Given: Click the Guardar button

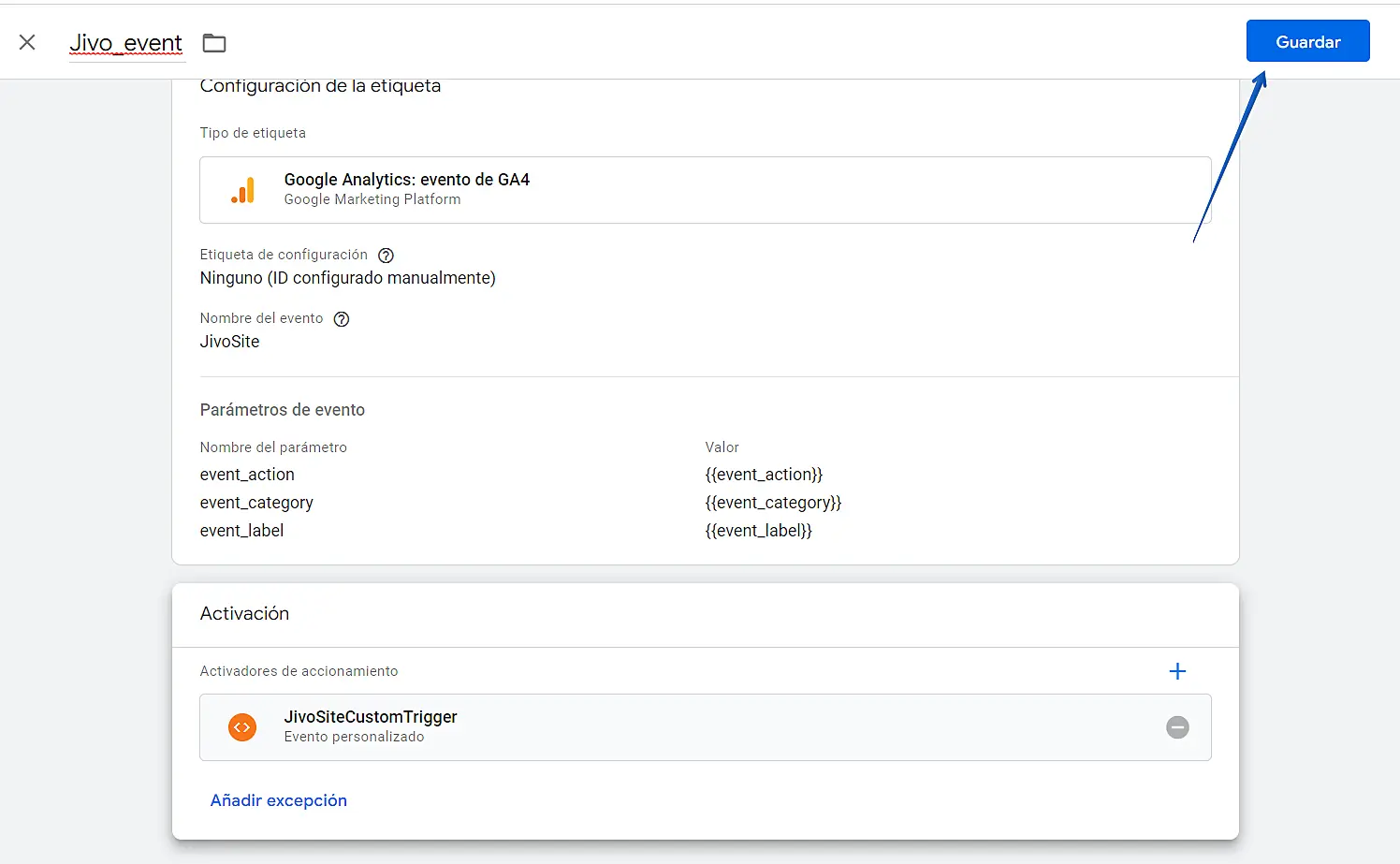Looking at the screenshot, I should coord(1307,41).
